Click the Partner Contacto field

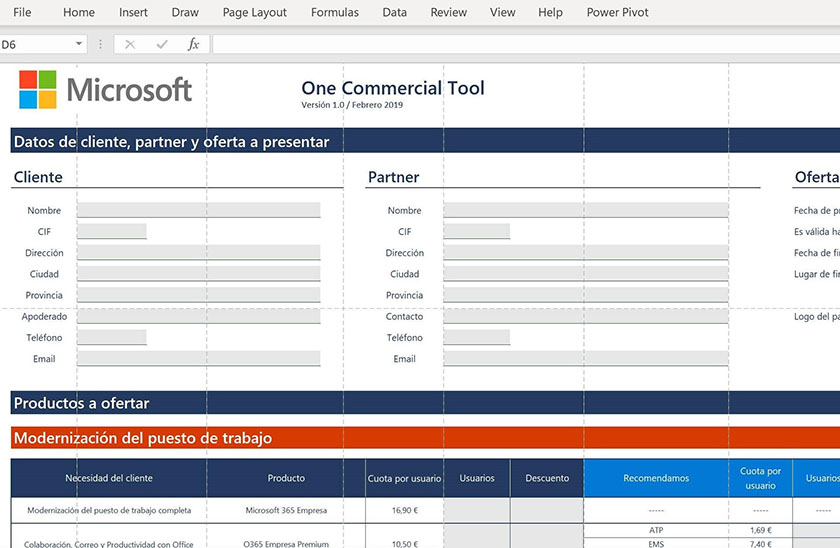coord(586,316)
